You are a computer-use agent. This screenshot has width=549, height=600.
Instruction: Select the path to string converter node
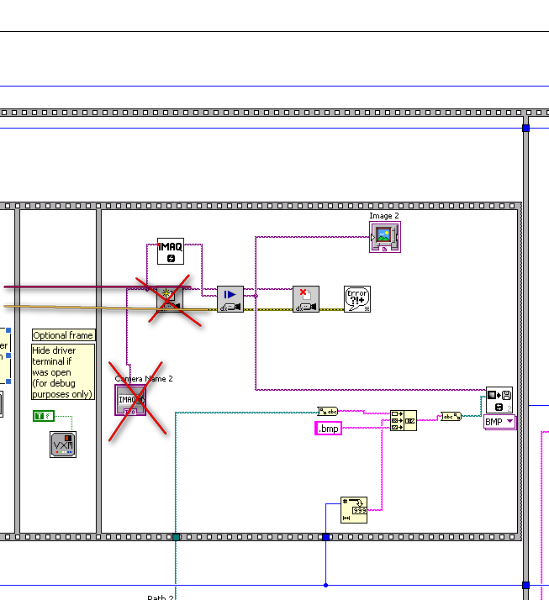point(328,411)
